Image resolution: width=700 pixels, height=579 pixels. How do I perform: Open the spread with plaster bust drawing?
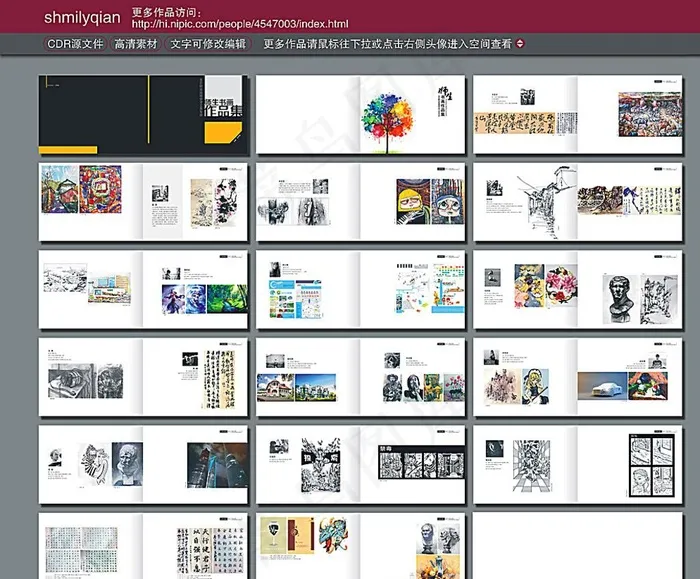[578, 289]
